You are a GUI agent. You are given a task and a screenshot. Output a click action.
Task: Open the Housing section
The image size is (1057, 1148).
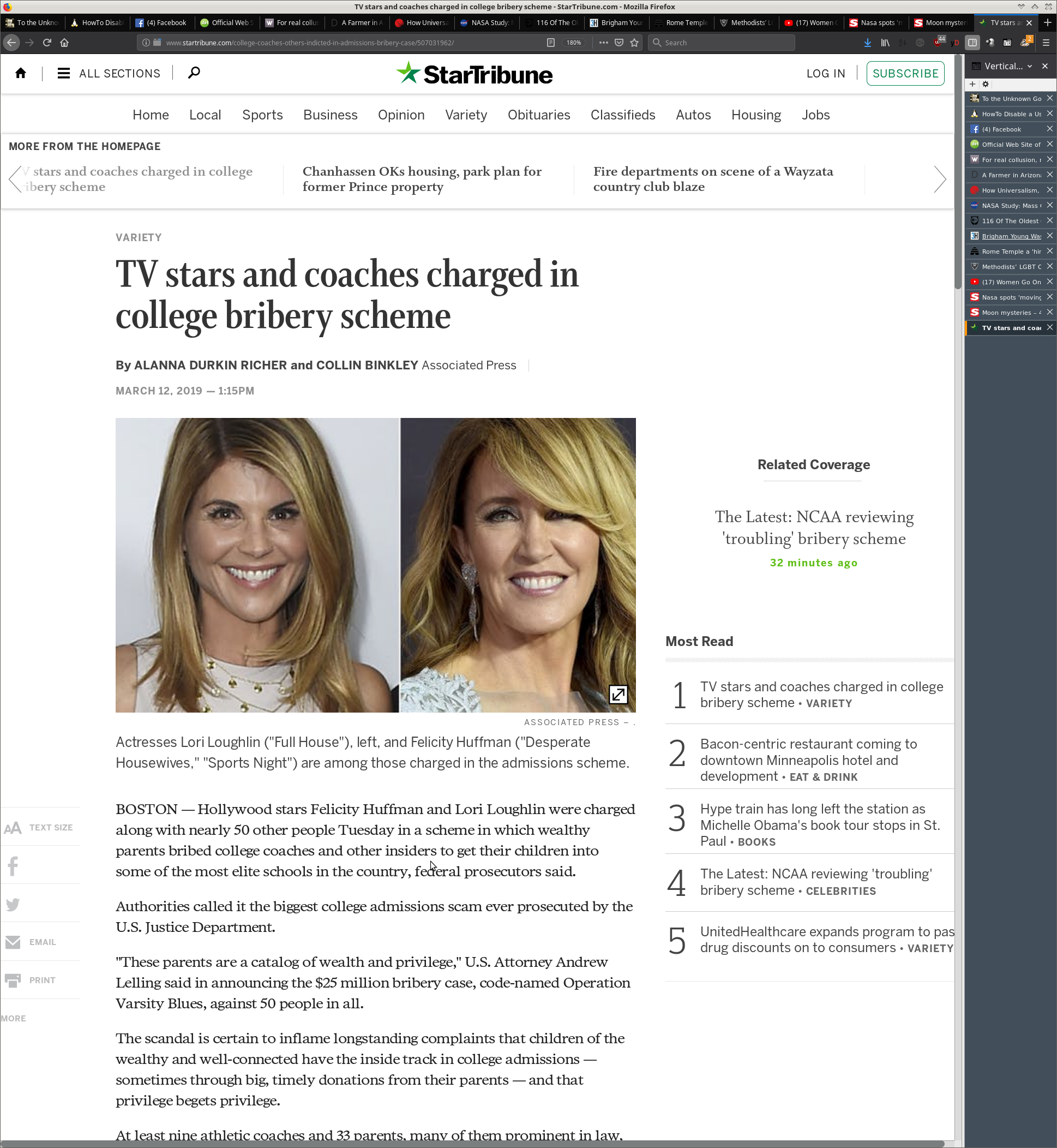click(755, 115)
